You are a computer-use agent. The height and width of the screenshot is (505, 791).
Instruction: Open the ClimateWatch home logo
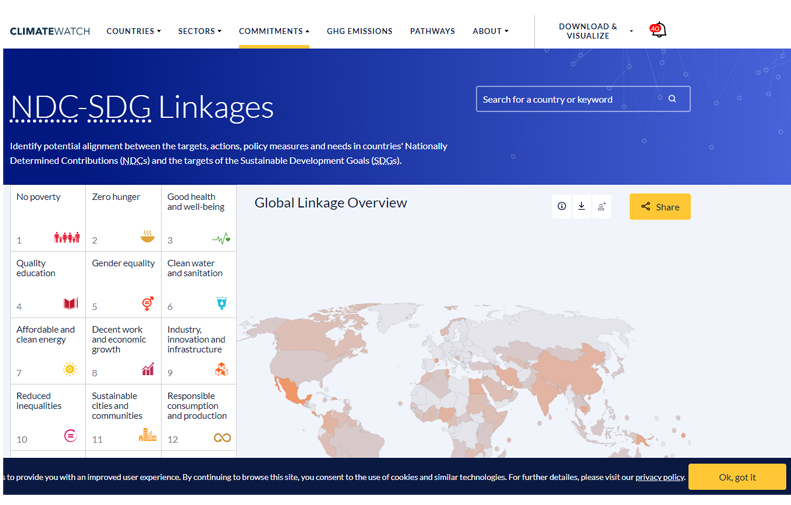[50, 31]
